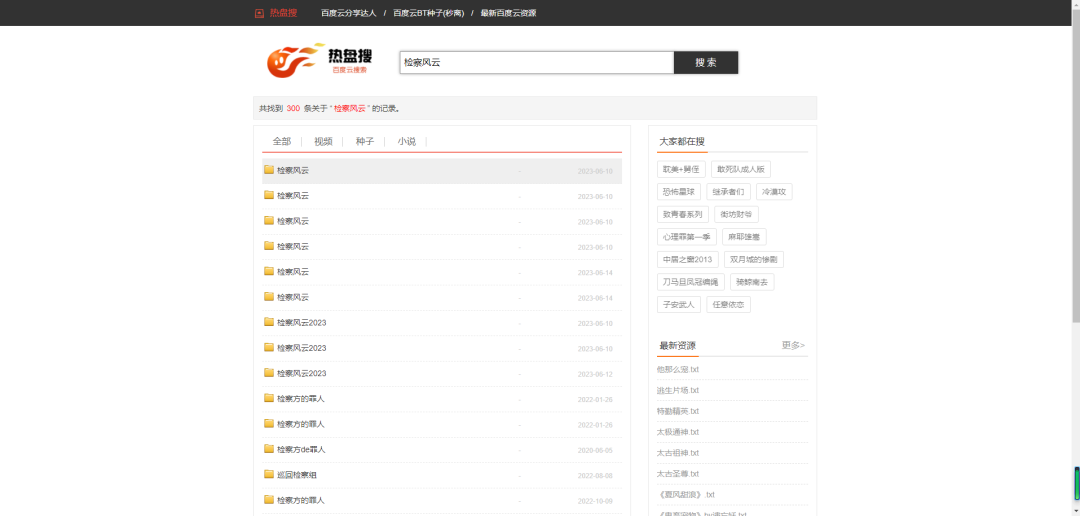Click folder icon of 巡回检察组 row
1080x516 pixels.
pos(269,474)
